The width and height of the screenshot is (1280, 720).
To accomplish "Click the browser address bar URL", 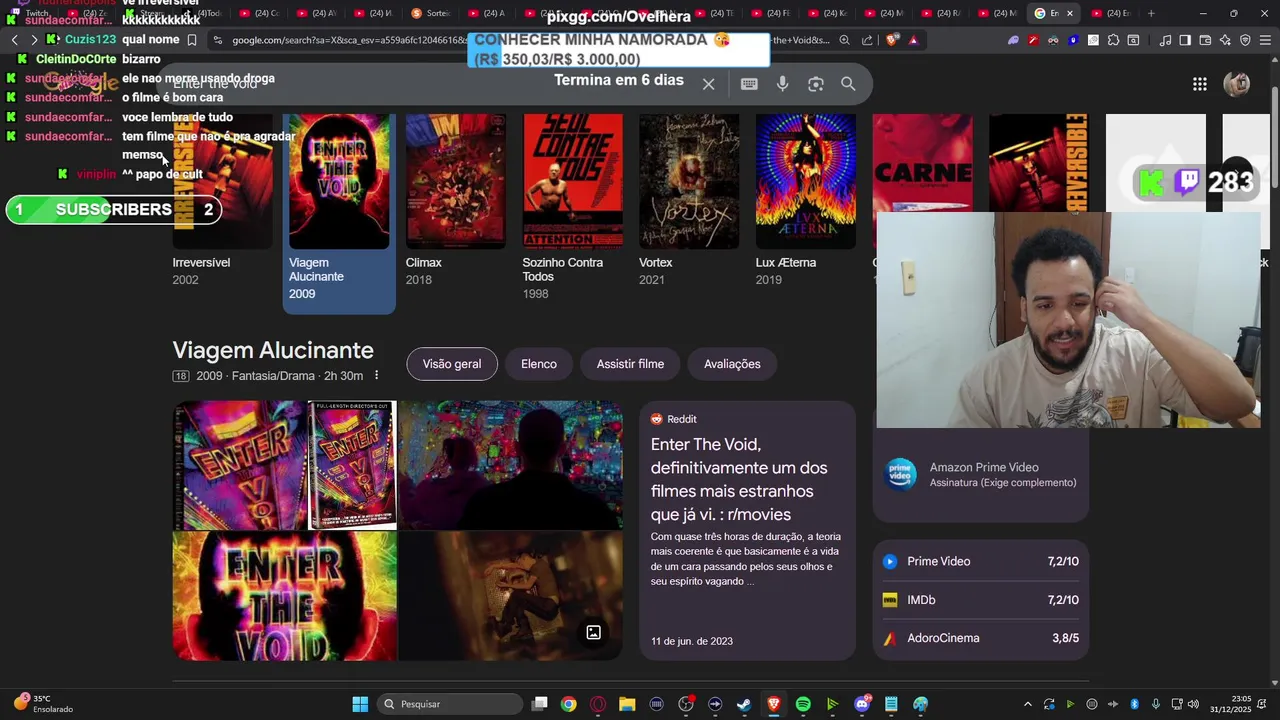I will point(530,40).
